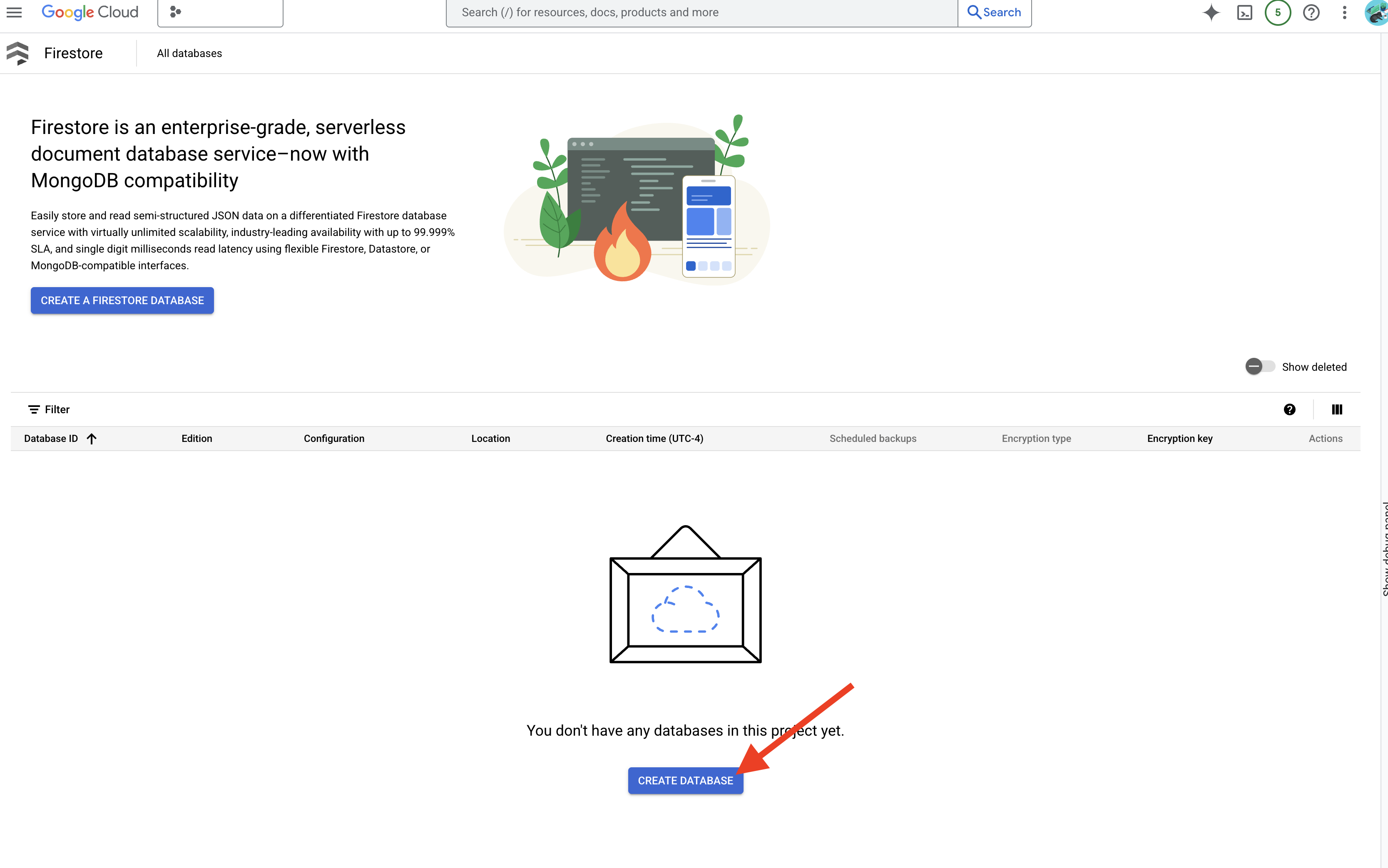Open the column display options icon
Image resolution: width=1388 pixels, height=868 pixels.
tap(1337, 409)
